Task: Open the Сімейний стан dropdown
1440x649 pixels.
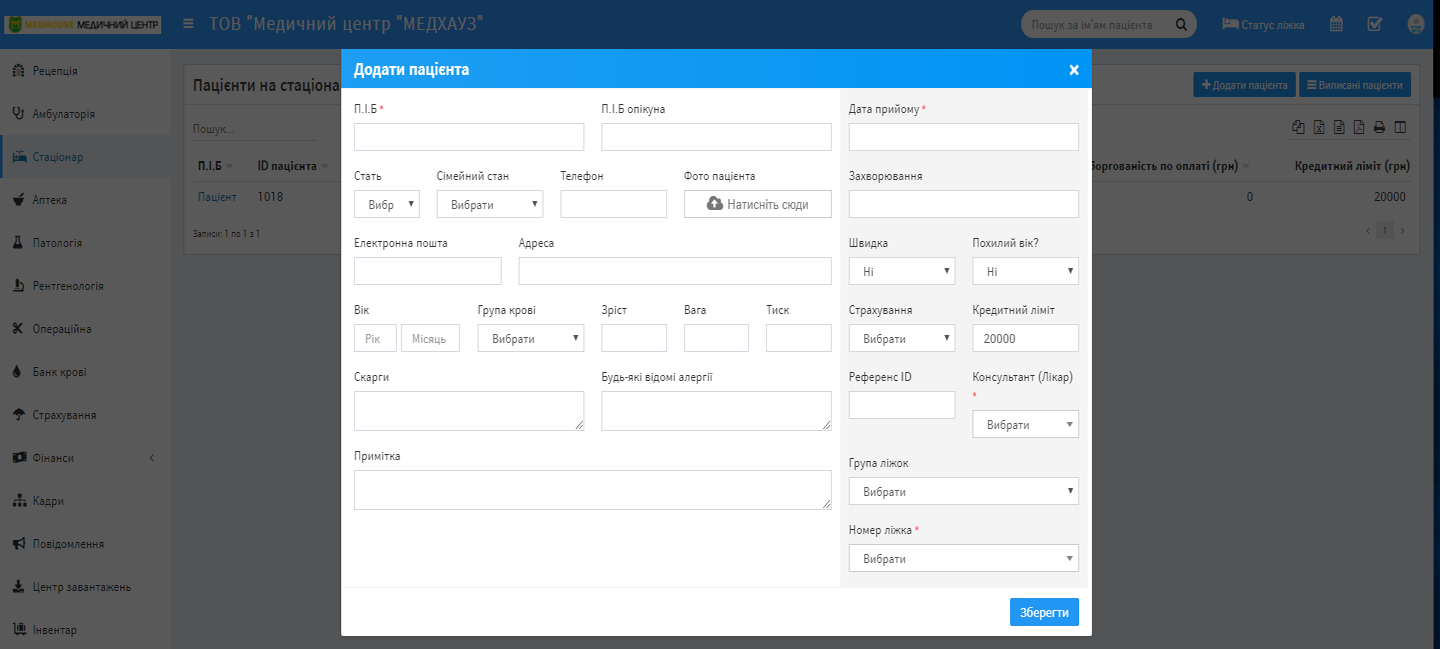Action: (x=490, y=204)
